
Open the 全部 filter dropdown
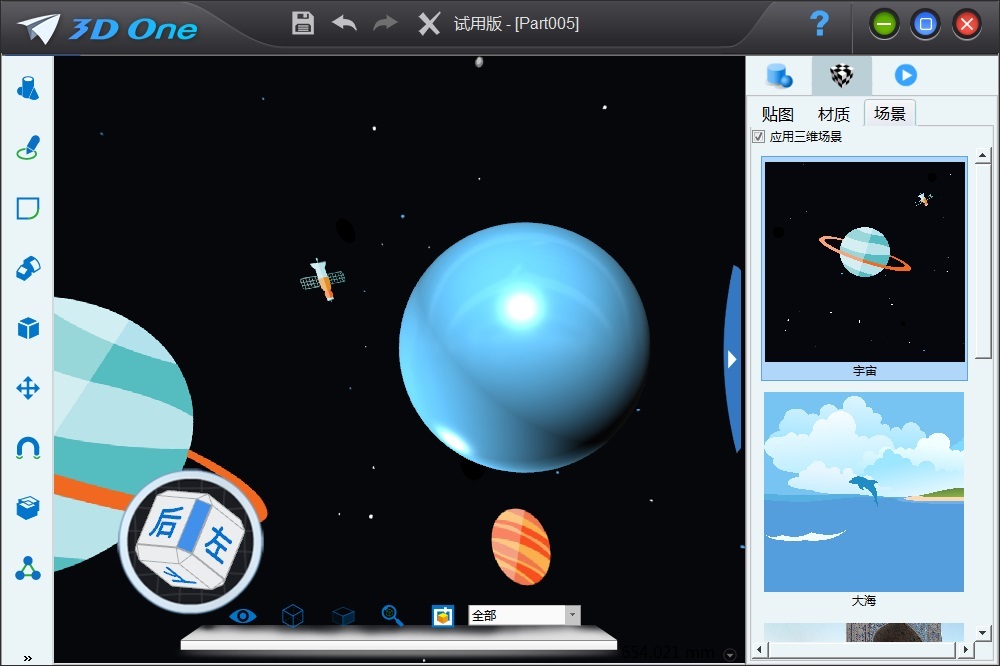point(572,616)
